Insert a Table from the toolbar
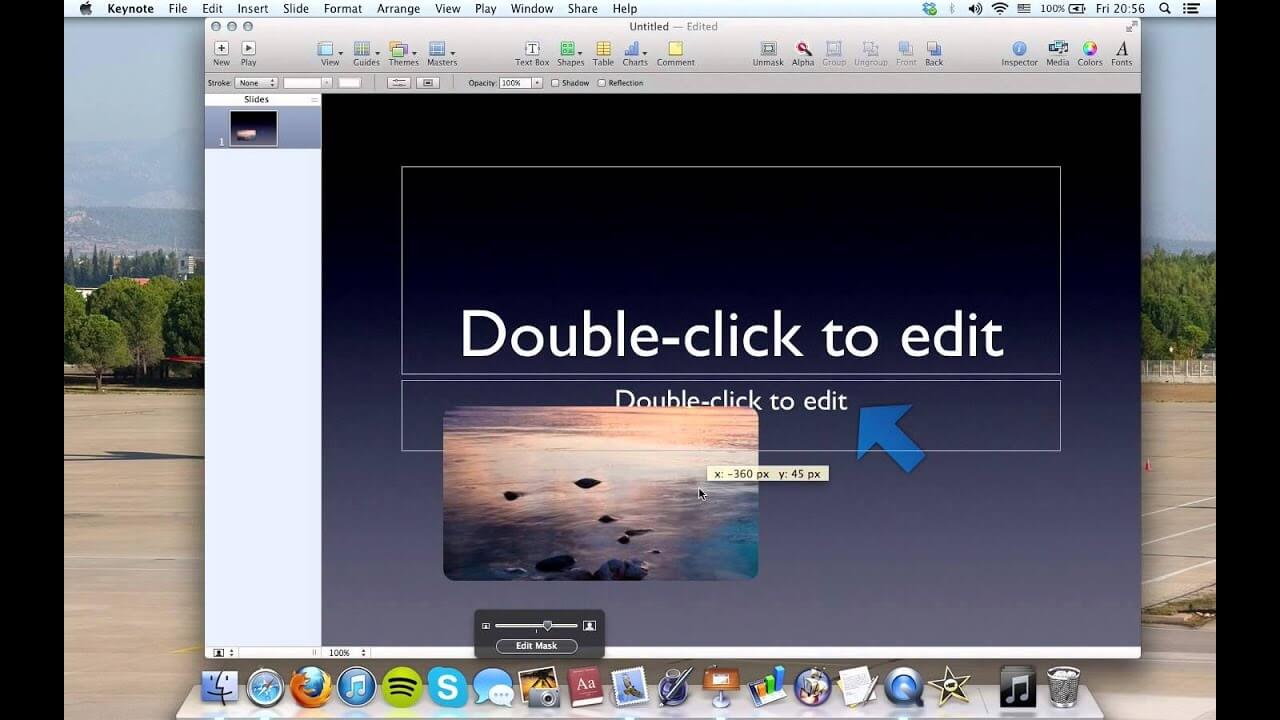Screen dimensions: 1280x720 tap(603, 53)
